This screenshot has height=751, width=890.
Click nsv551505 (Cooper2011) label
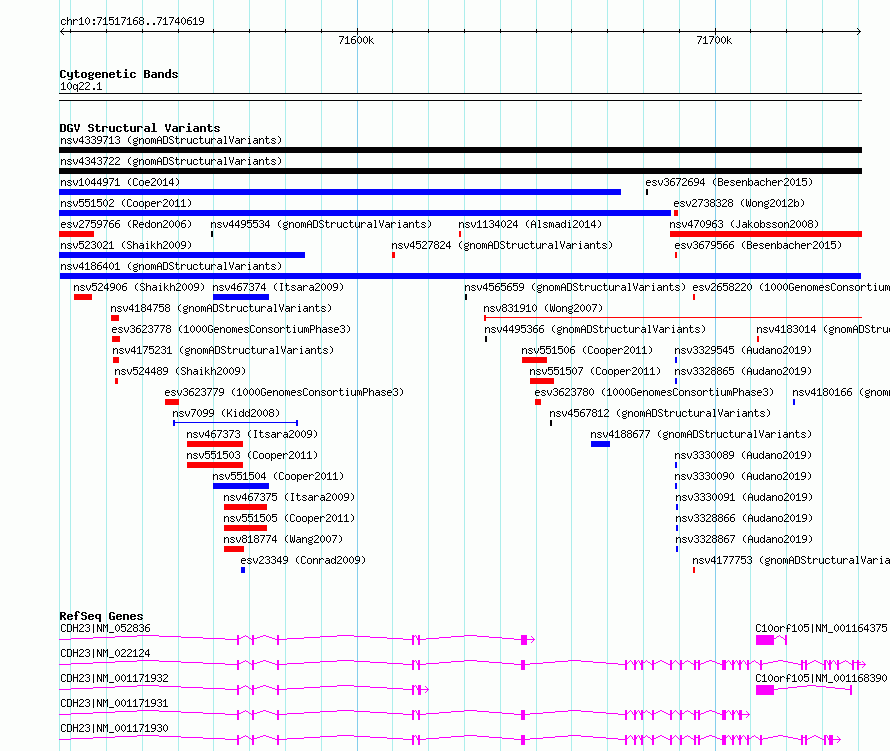[289, 518]
